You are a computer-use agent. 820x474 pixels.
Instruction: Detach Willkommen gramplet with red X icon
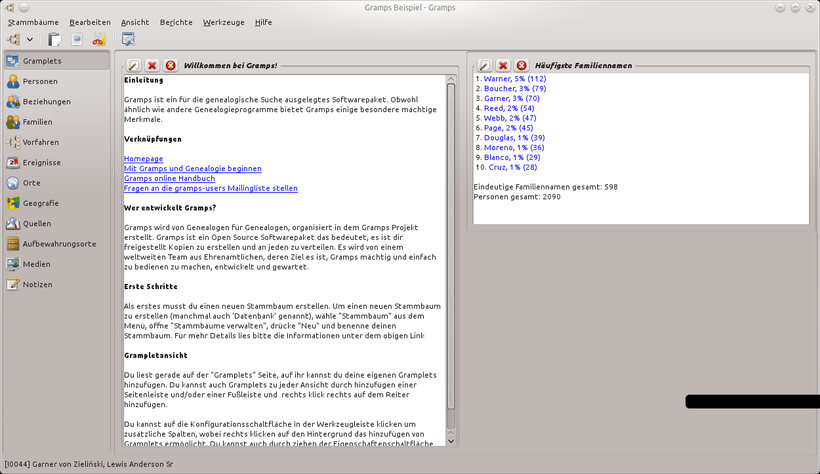[x=152, y=65]
